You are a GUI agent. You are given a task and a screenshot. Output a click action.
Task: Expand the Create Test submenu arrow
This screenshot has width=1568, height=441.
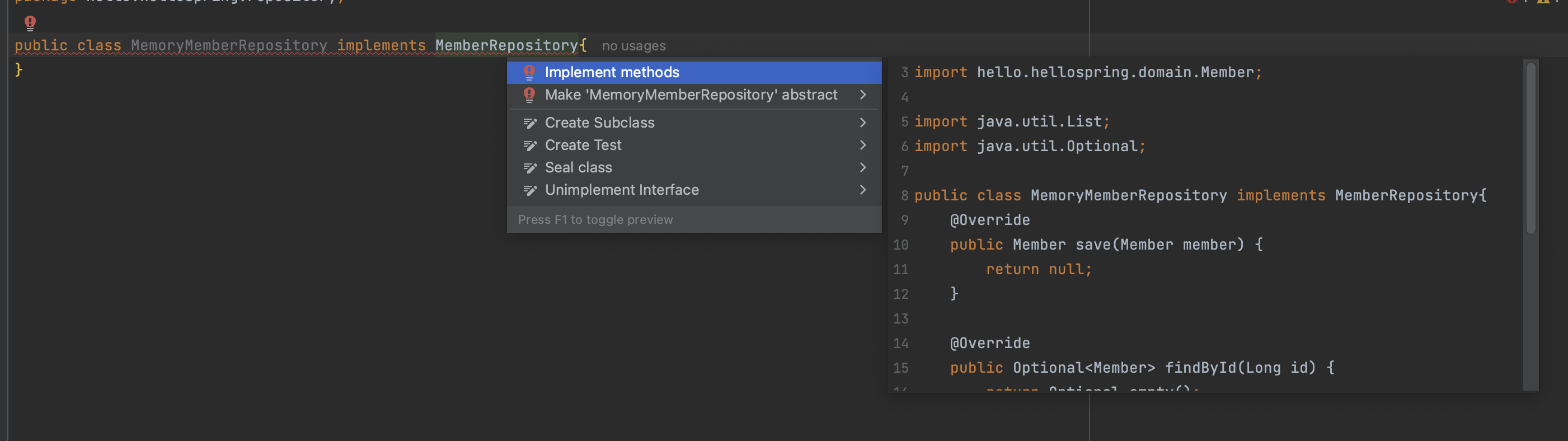[x=862, y=146]
